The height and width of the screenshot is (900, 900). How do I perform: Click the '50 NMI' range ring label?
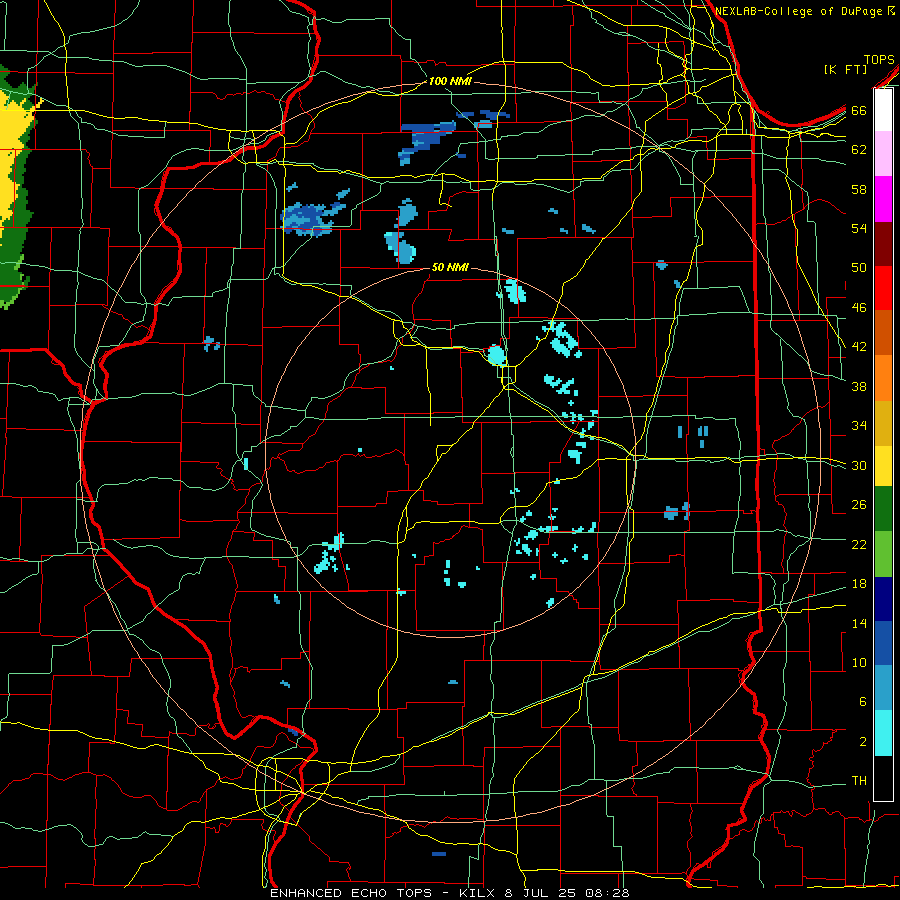[x=450, y=267]
